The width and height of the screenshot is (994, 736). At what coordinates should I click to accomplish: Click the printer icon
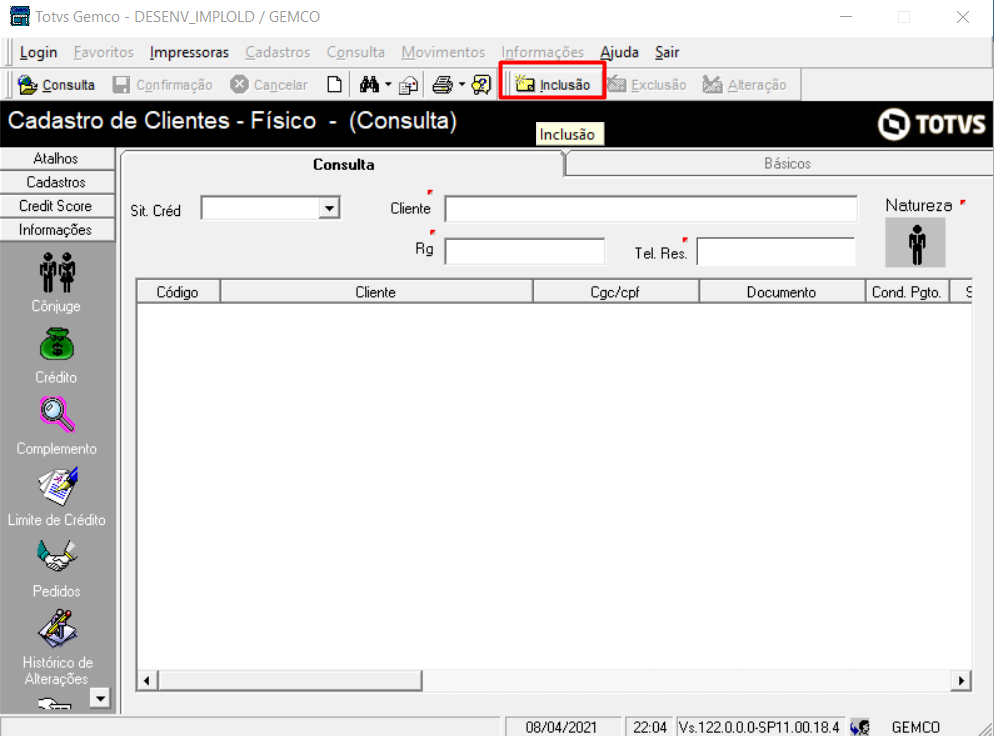click(442, 84)
